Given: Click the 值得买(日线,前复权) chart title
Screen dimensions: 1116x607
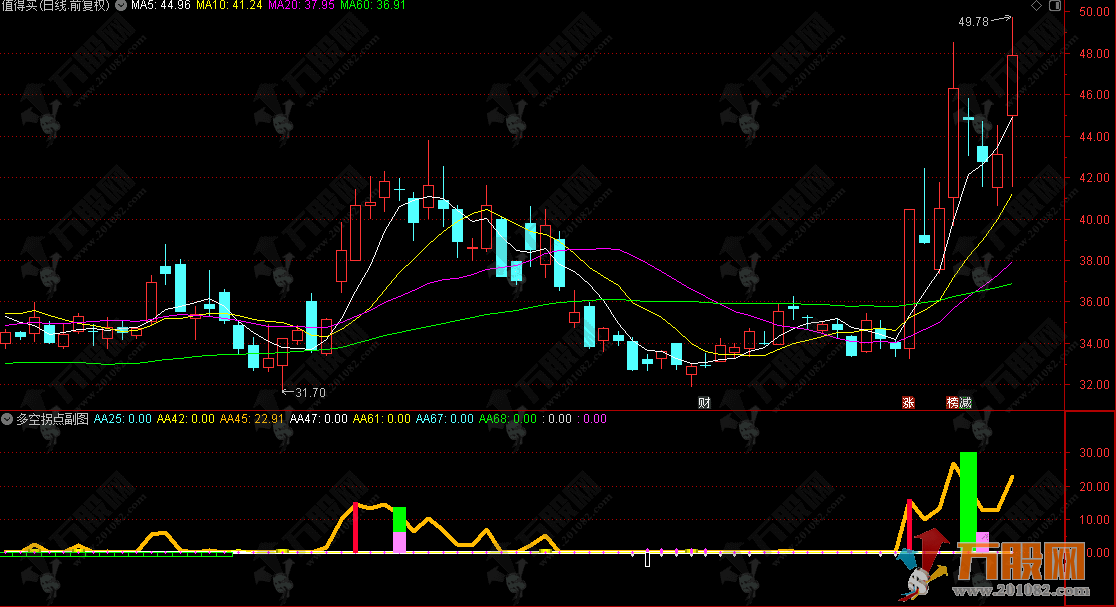Looking at the screenshot, I should [55, 6].
